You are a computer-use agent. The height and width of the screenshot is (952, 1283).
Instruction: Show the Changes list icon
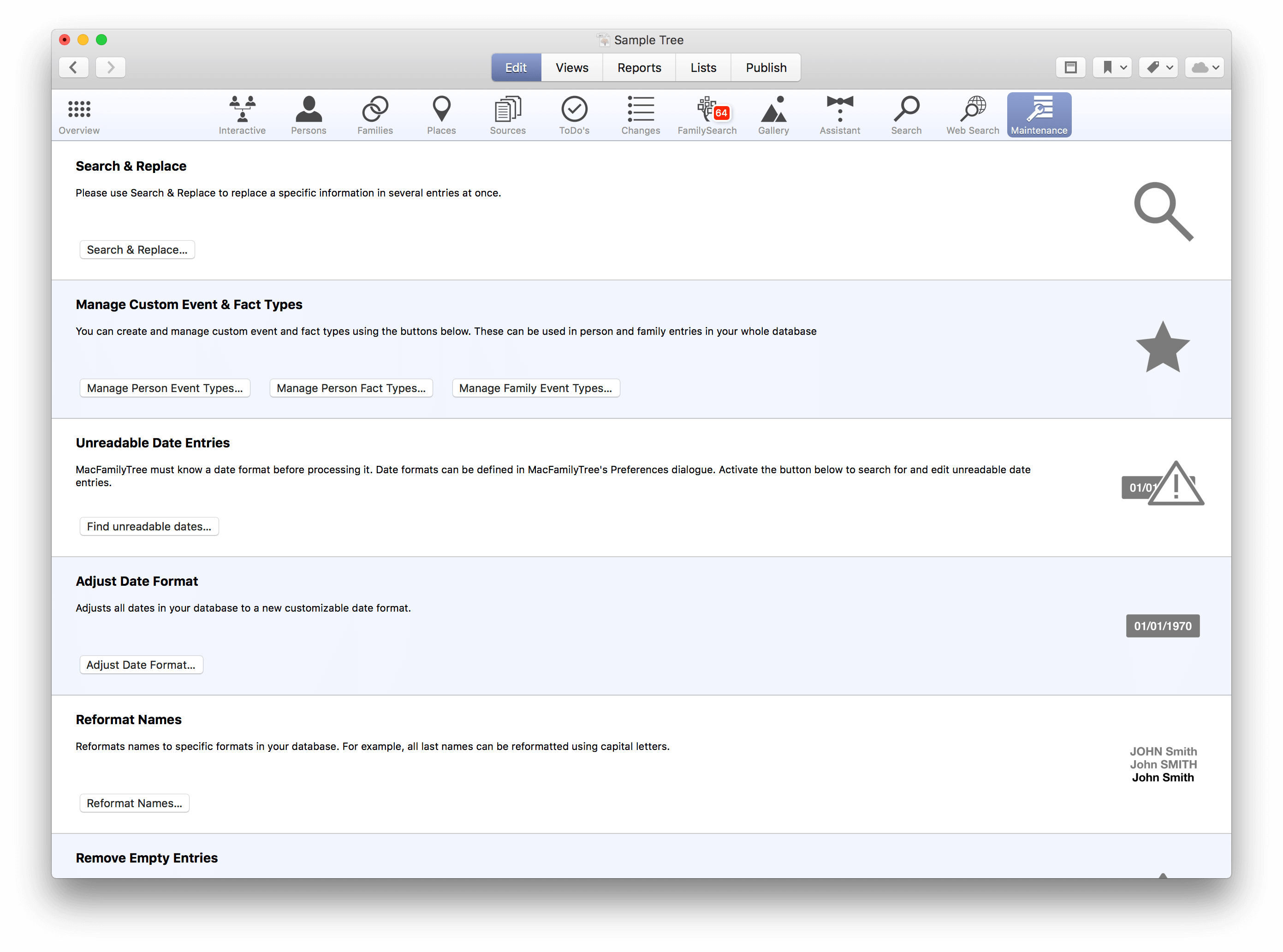point(641,115)
